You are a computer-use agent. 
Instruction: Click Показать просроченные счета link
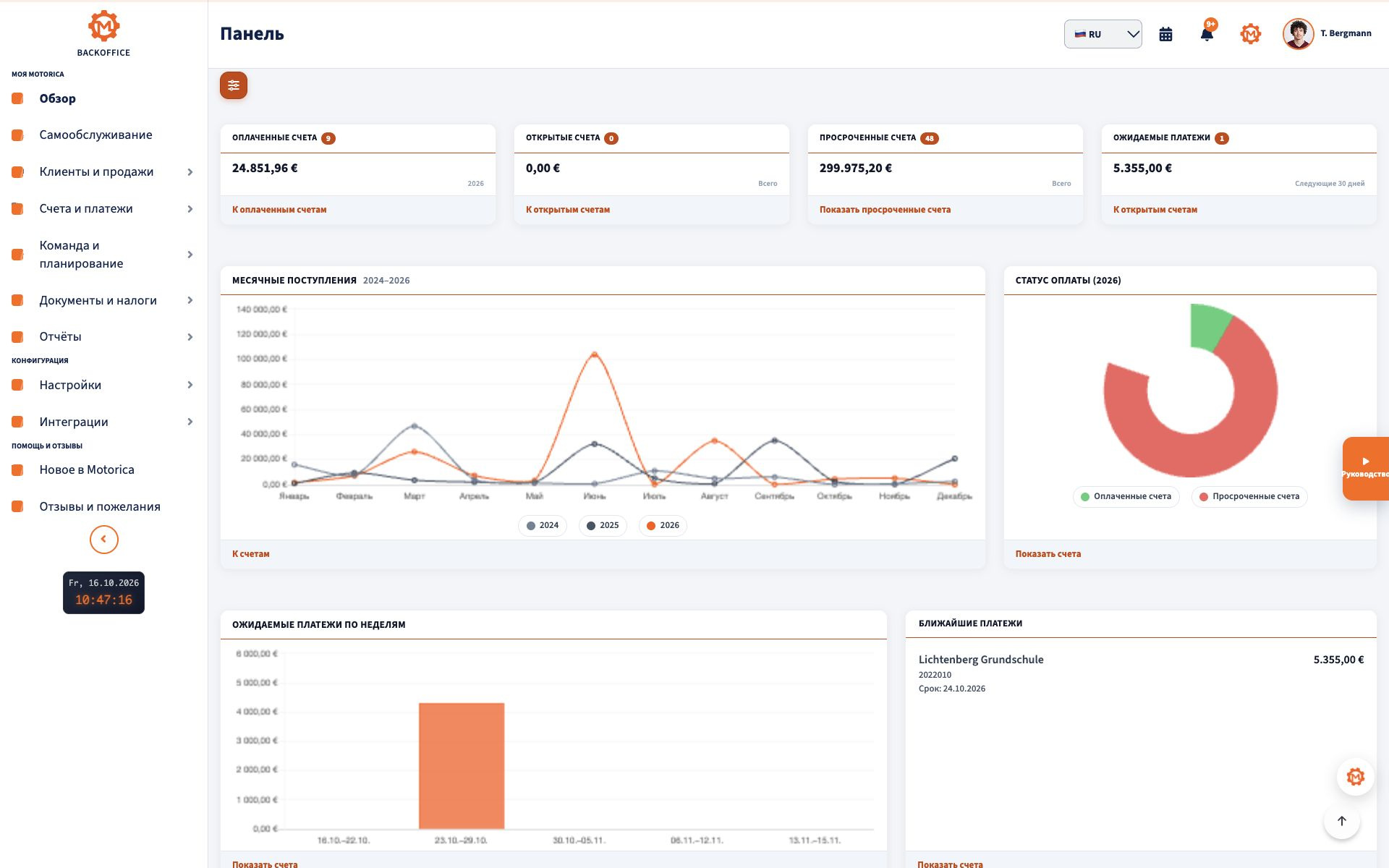(x=885, y=210)
